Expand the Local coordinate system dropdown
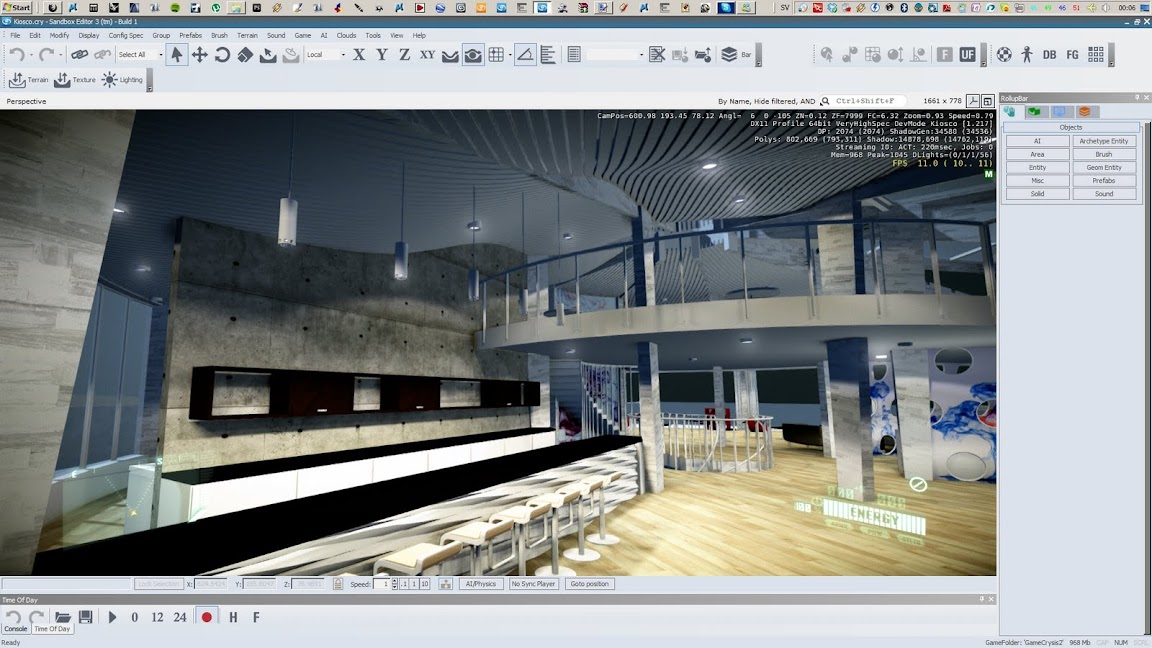 [343, 55]
